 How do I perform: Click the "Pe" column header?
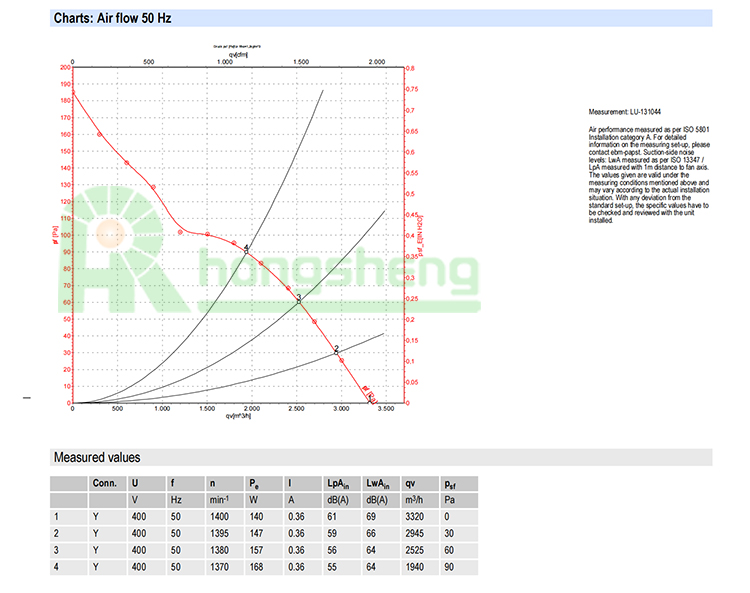click(x=254, y=483)
